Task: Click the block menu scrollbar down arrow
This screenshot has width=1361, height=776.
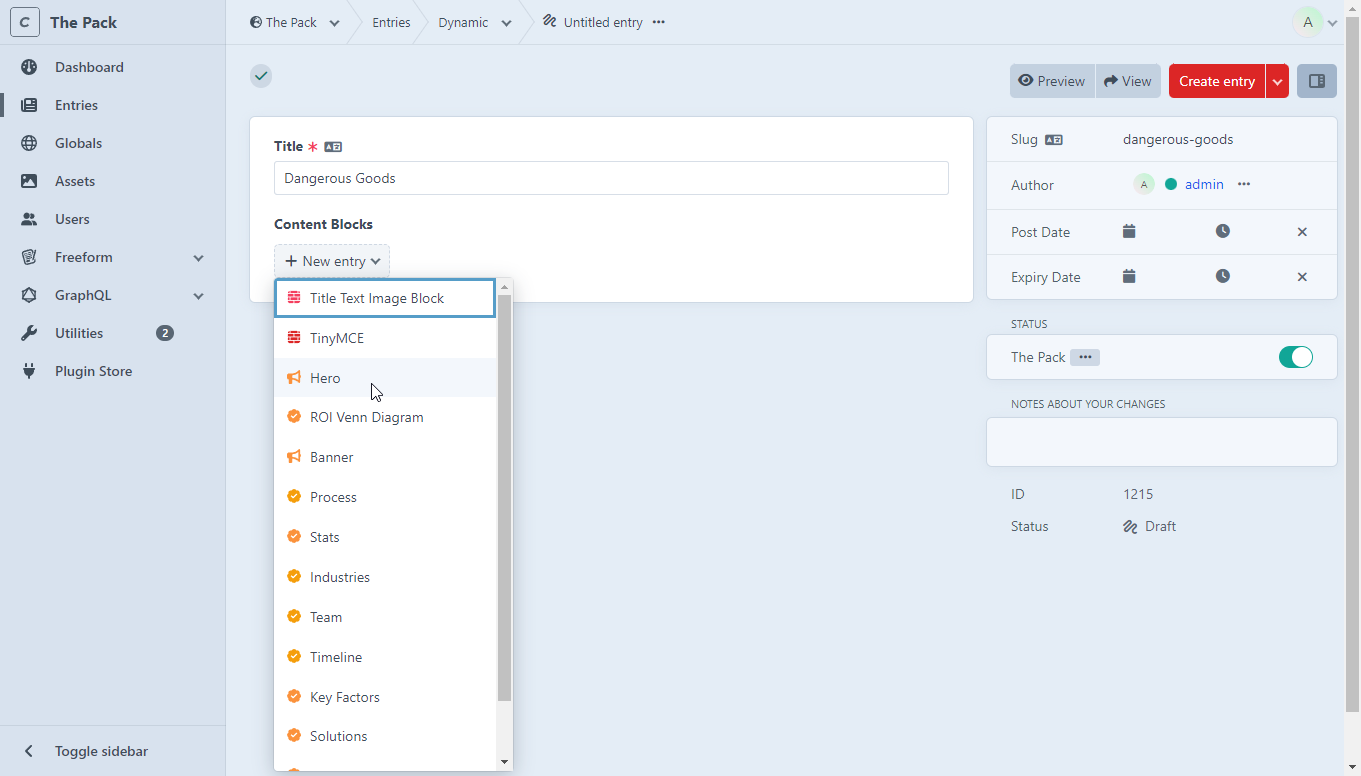Action: 504,762
